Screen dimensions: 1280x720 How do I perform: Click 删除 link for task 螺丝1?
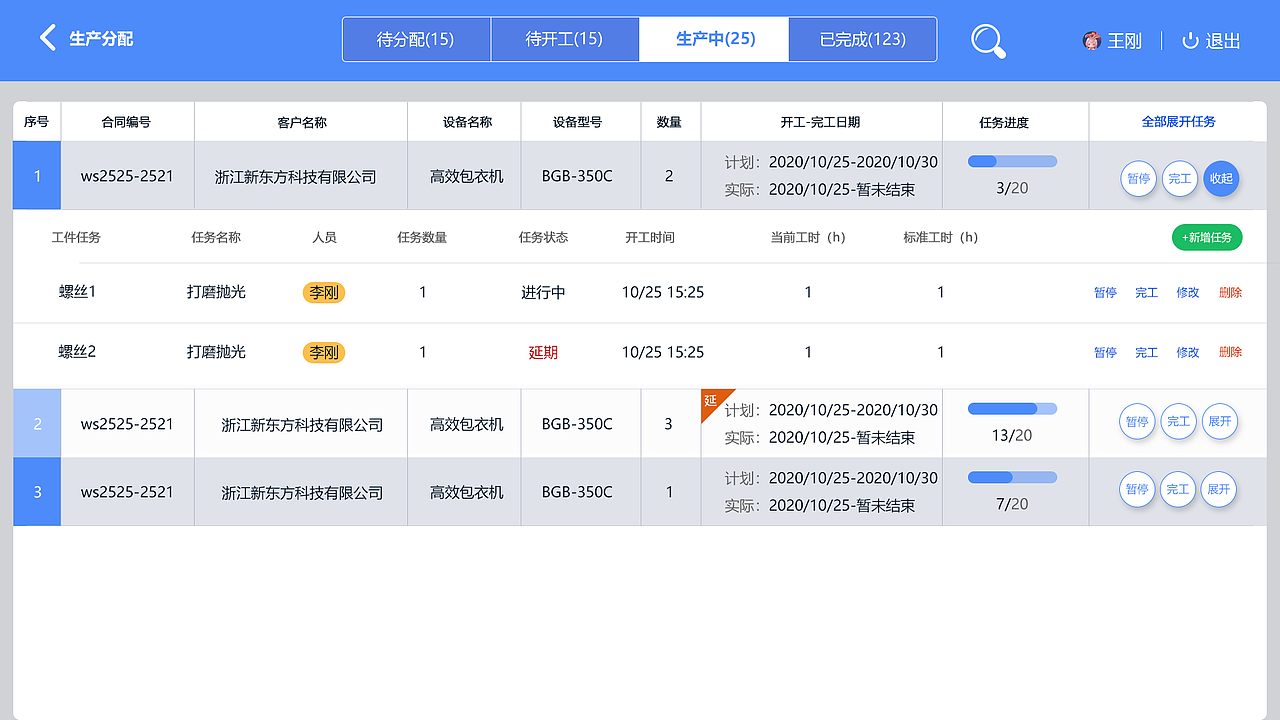coord(1230,293)
